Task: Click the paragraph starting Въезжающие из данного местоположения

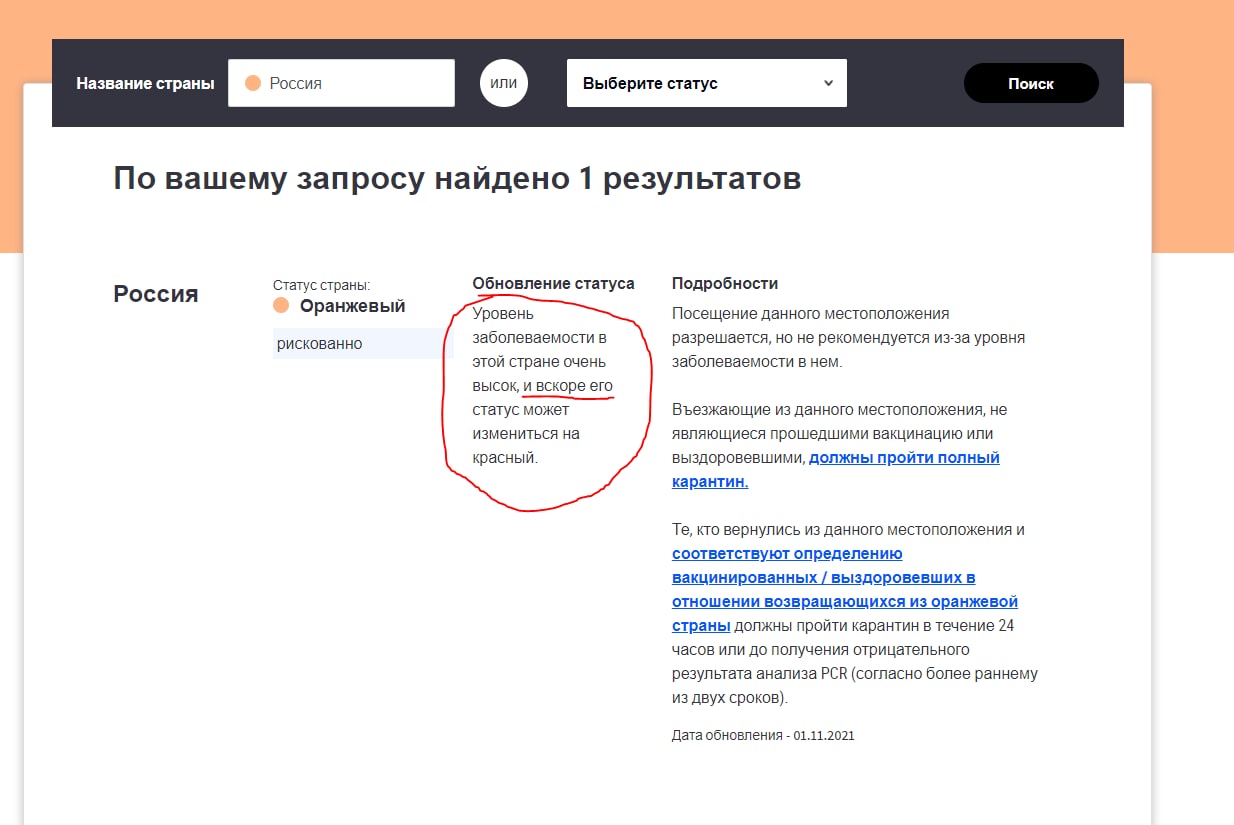Action: (839, 446)
